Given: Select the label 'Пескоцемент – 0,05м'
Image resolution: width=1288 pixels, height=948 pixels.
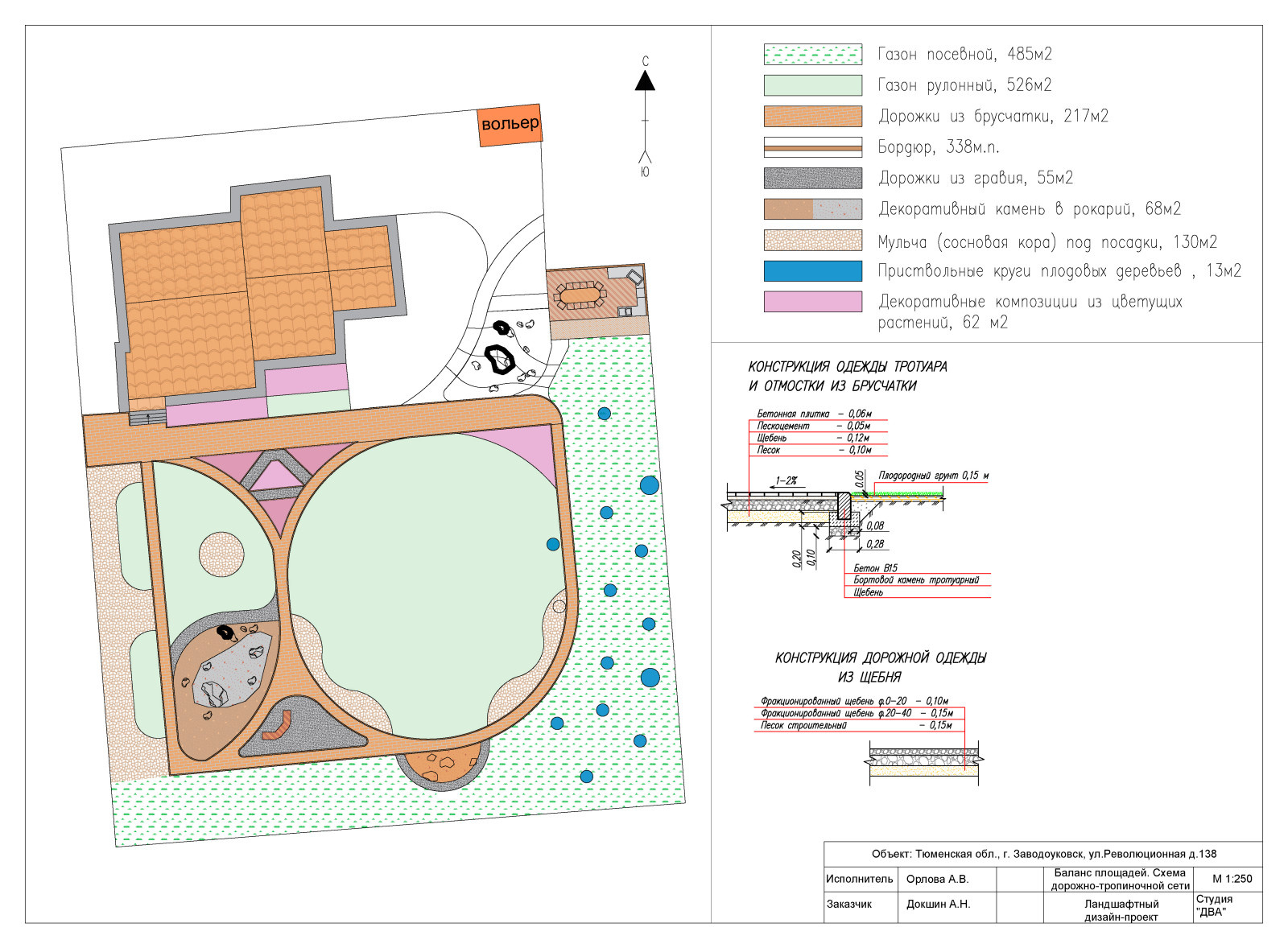Looking at the screenshot, I should 814,426.
